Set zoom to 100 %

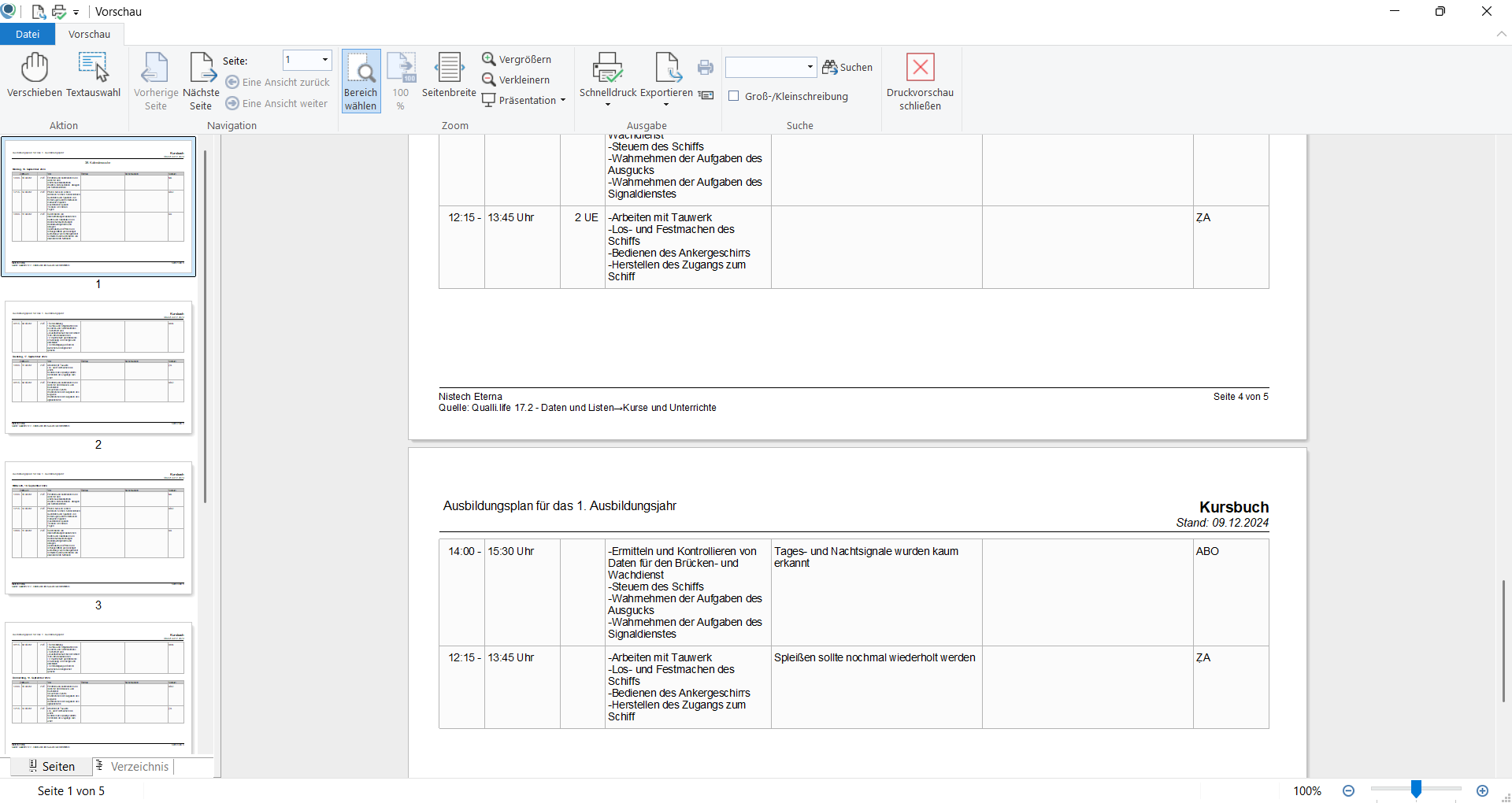[x=401, y=81]
